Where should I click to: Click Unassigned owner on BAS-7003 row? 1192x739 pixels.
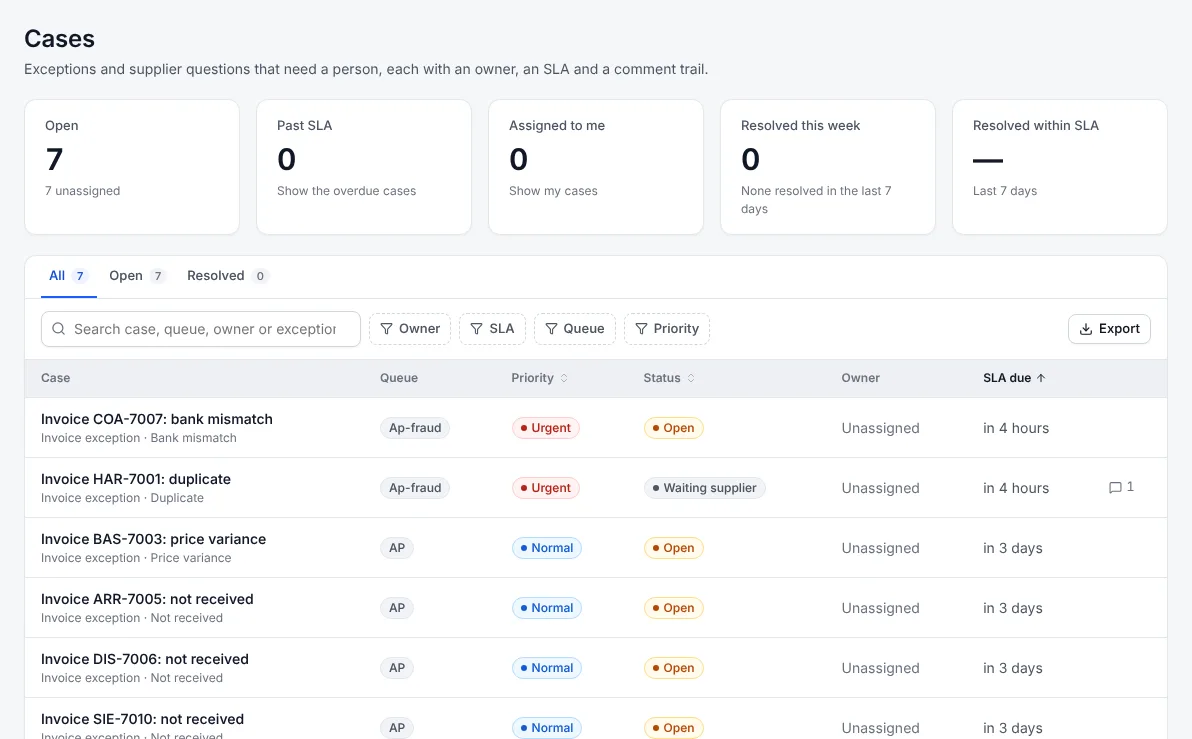pos(880,548)
